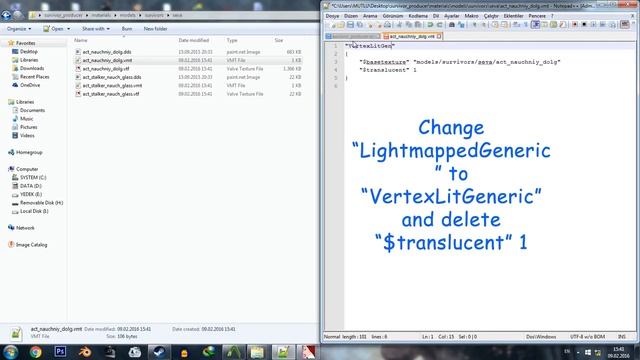Open Network in the navigation pane
Viewport: 640px width, 360px height.
(25, 228)
